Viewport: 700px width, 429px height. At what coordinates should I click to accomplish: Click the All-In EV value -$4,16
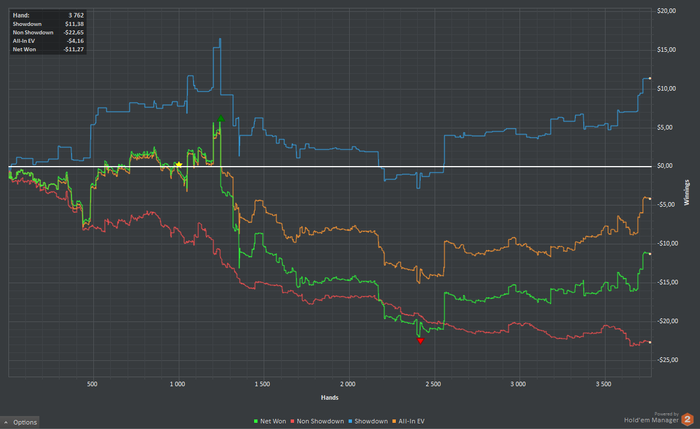tap(75, 41)
